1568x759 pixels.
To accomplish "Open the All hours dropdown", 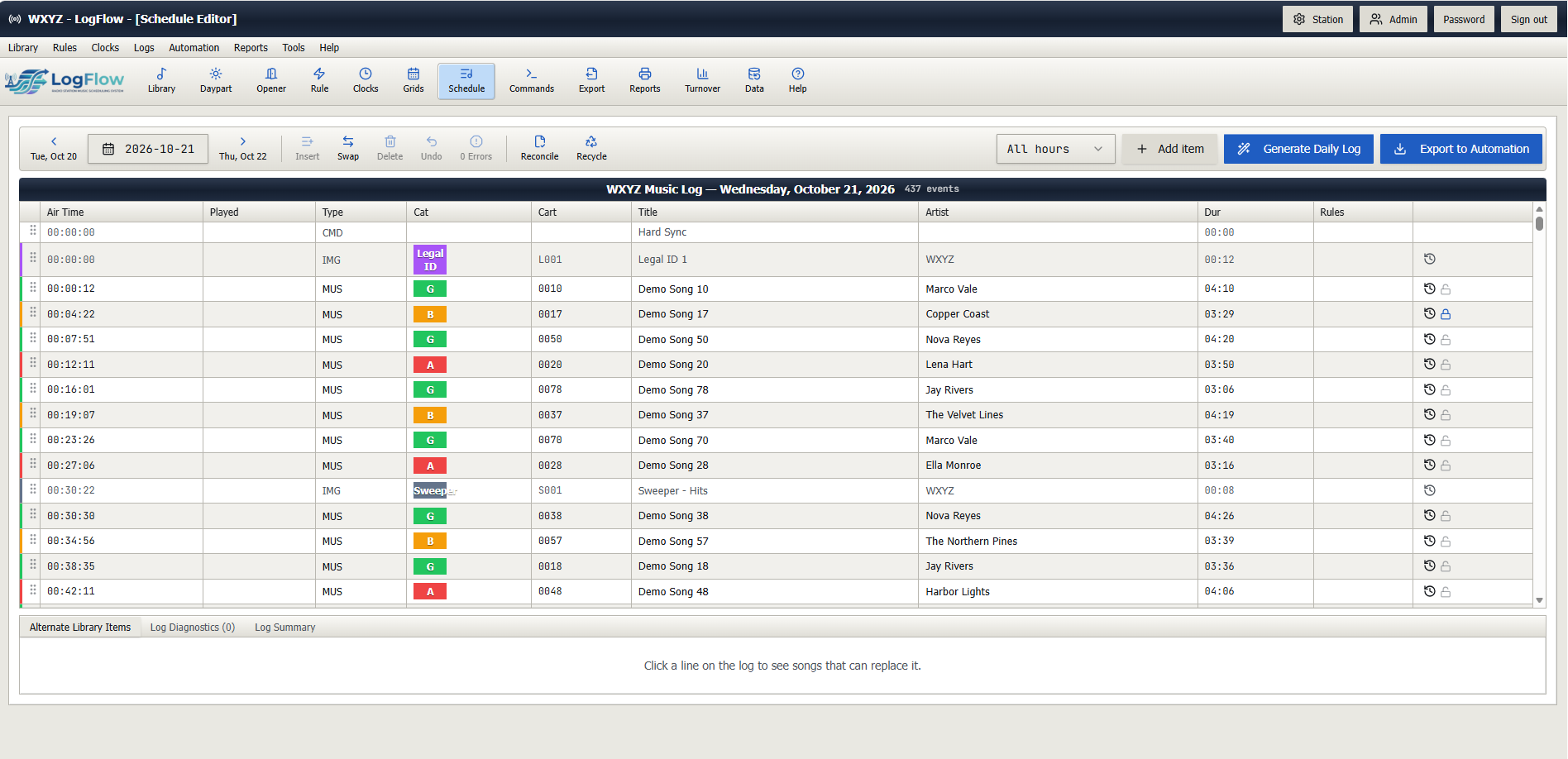I will [1055, 149].
